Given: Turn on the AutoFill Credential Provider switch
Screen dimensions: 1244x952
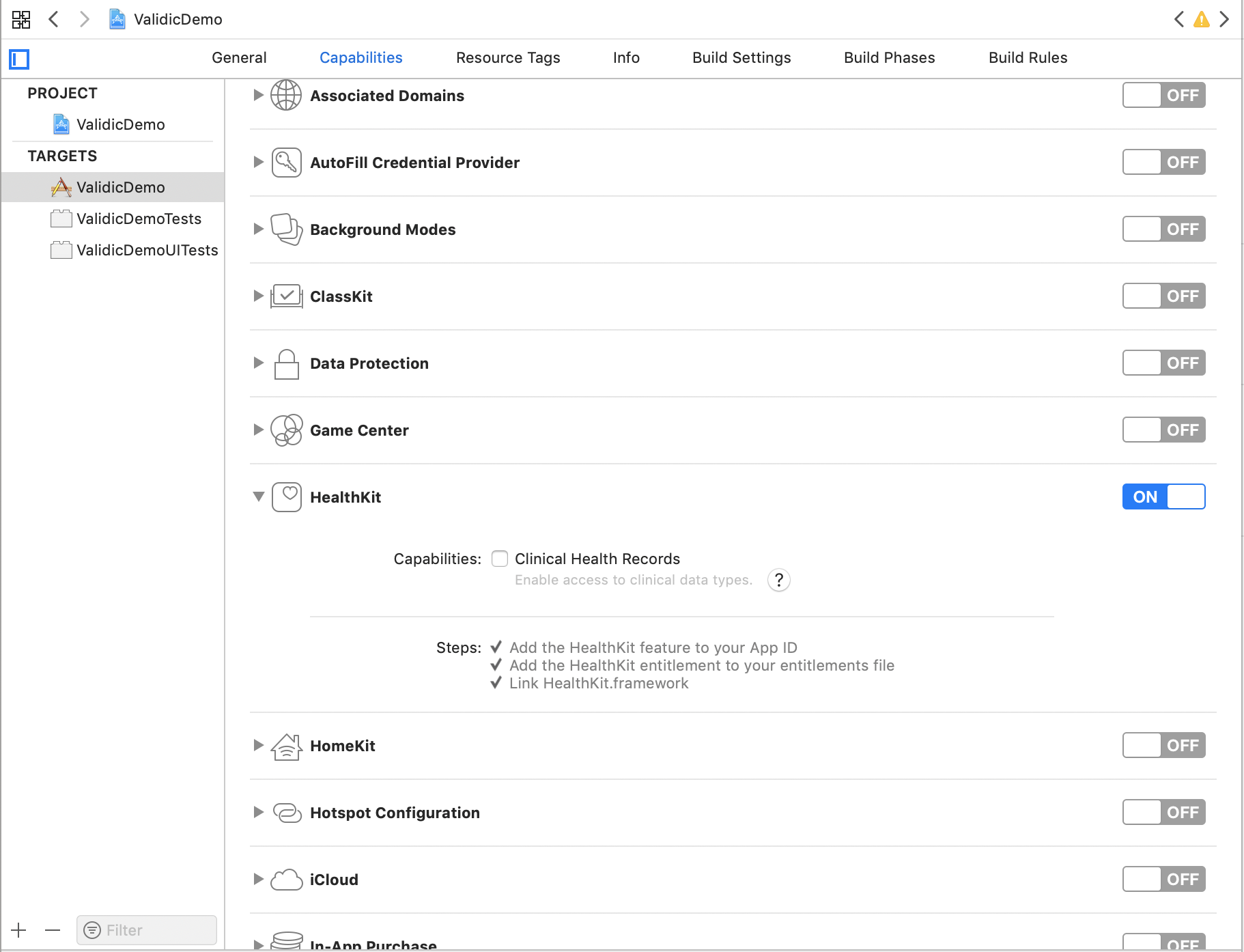Looking at the screenshot, I should [1164, 163].
